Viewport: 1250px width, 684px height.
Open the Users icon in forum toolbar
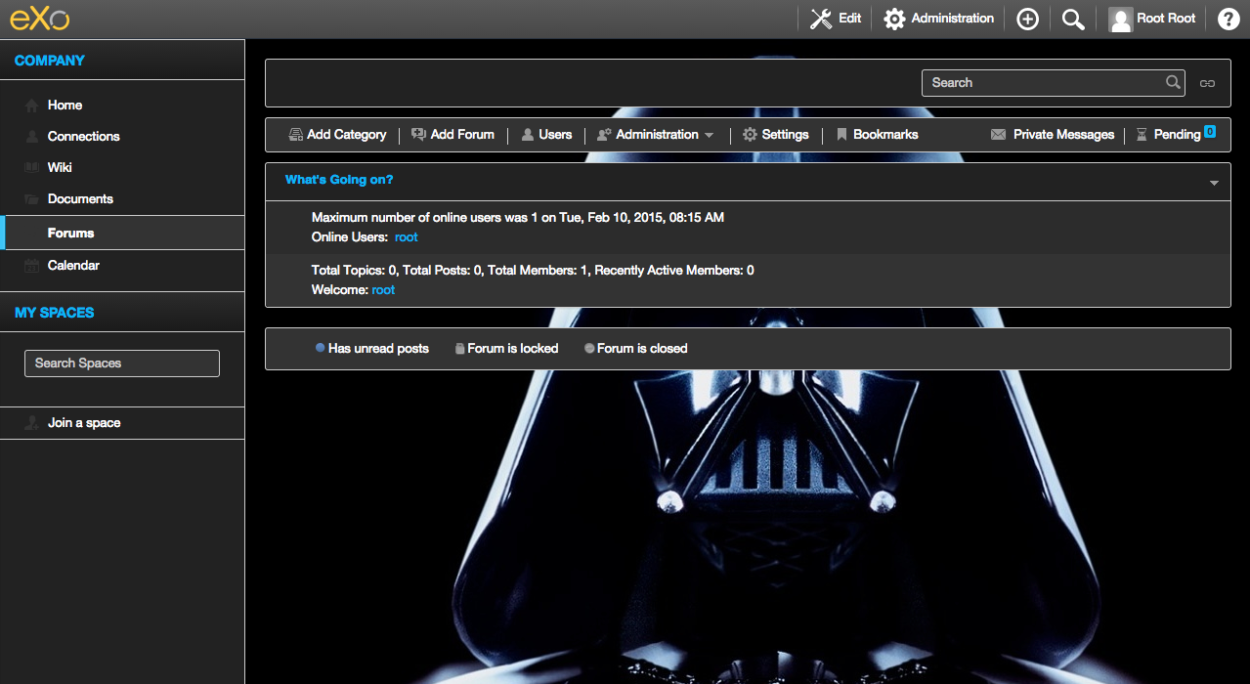click(x=528, y=134)
